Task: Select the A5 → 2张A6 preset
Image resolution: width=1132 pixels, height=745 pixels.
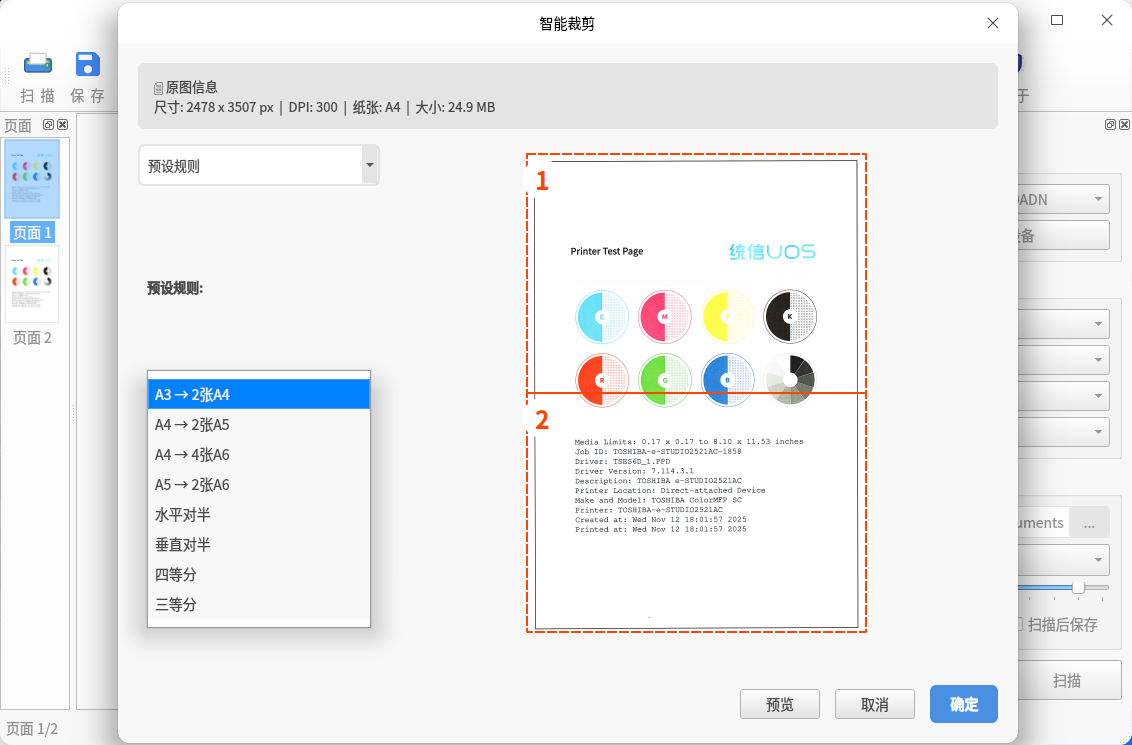Action: (258, 484)
